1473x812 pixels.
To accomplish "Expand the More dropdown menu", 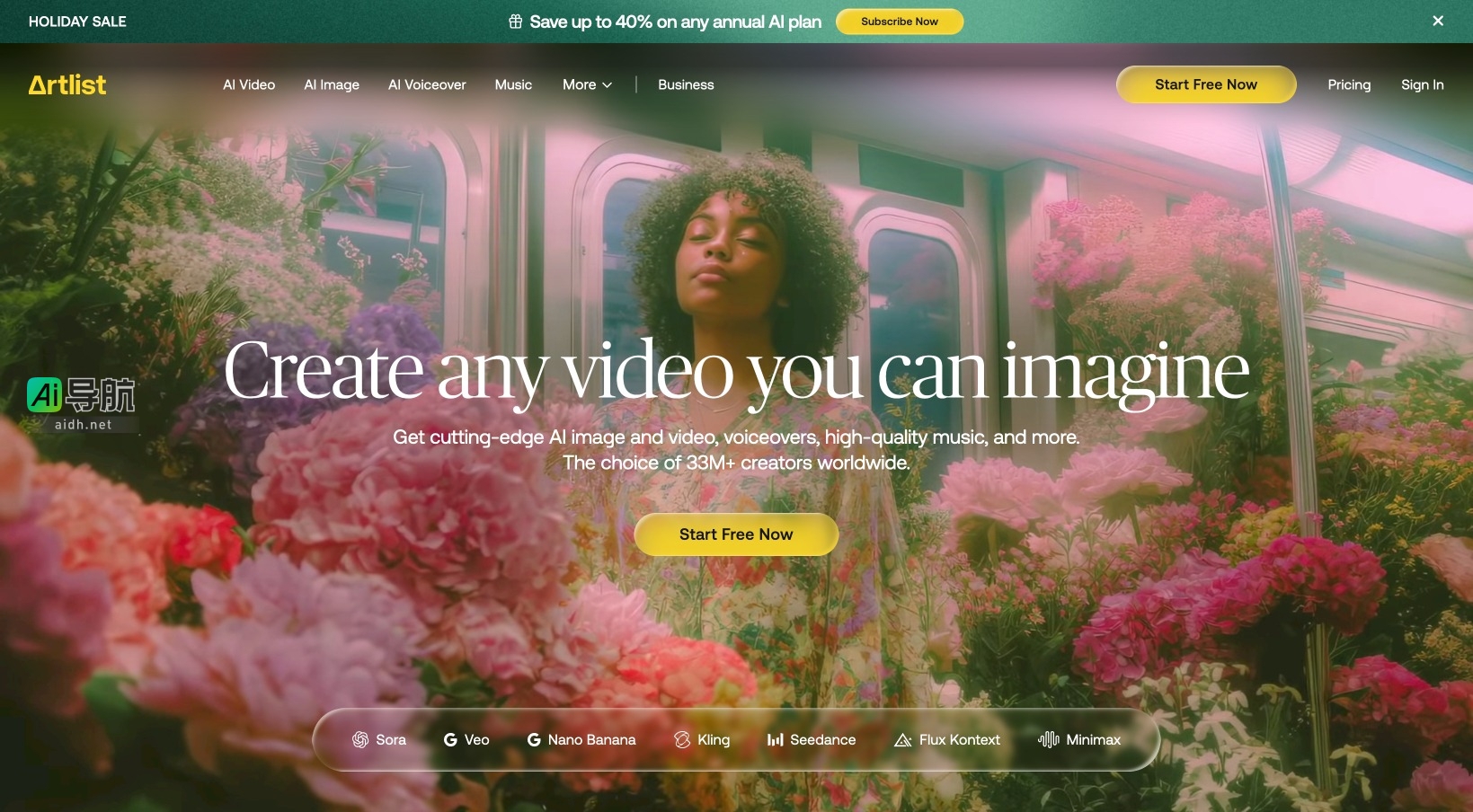I will point(587,84).
